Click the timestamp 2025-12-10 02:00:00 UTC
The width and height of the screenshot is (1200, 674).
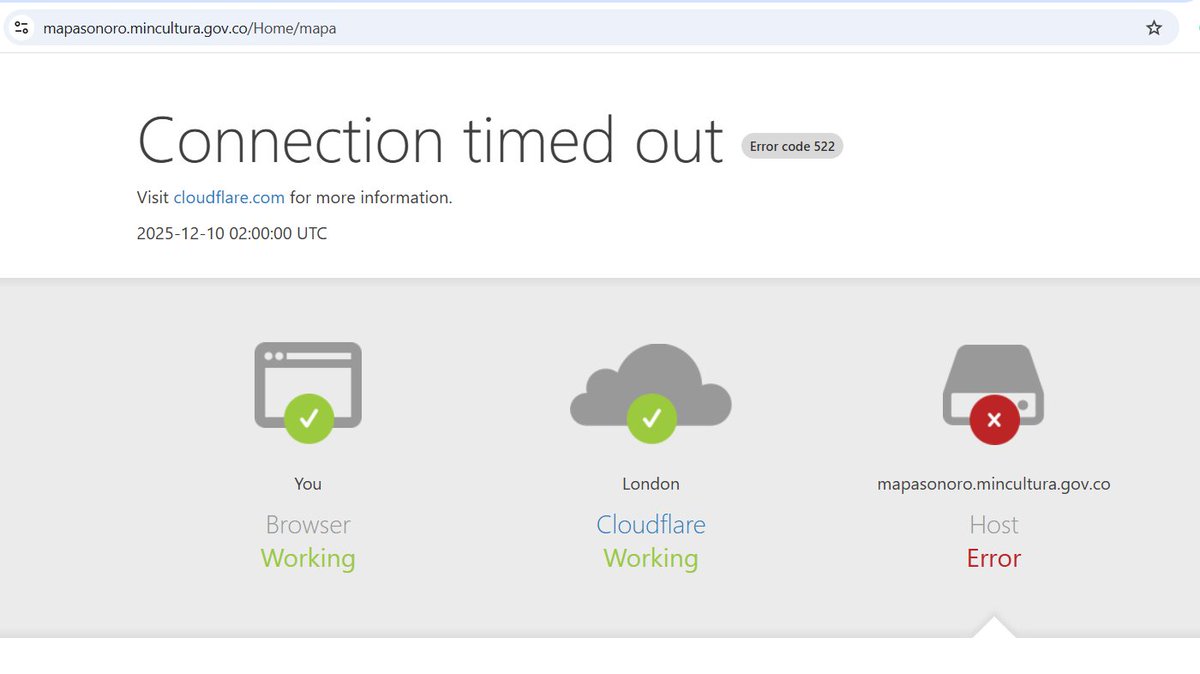pyautogui.click(x=232, y=234)
